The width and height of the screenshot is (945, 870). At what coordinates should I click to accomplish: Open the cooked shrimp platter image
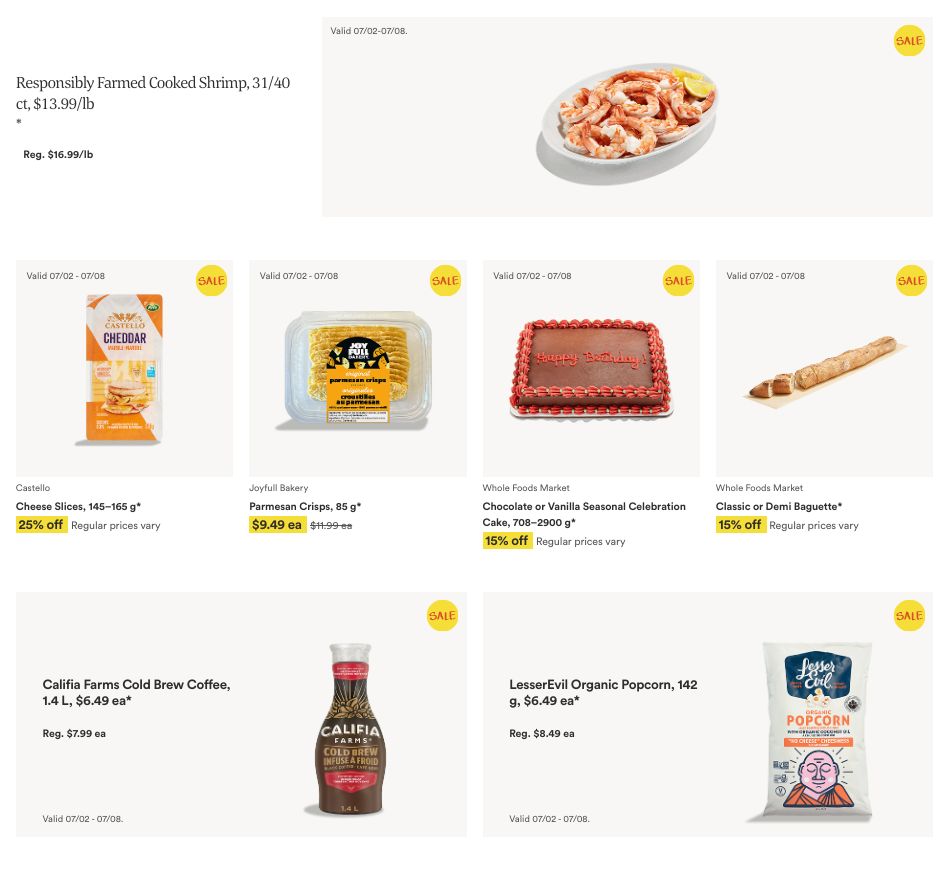(627, 123)
